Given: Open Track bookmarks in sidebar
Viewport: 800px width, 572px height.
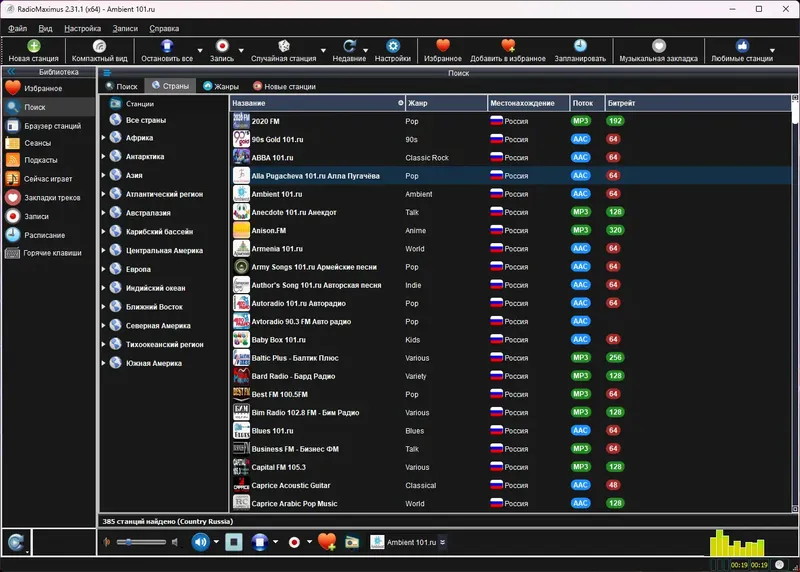Looking at the screenshot, I should click(48, 198).
